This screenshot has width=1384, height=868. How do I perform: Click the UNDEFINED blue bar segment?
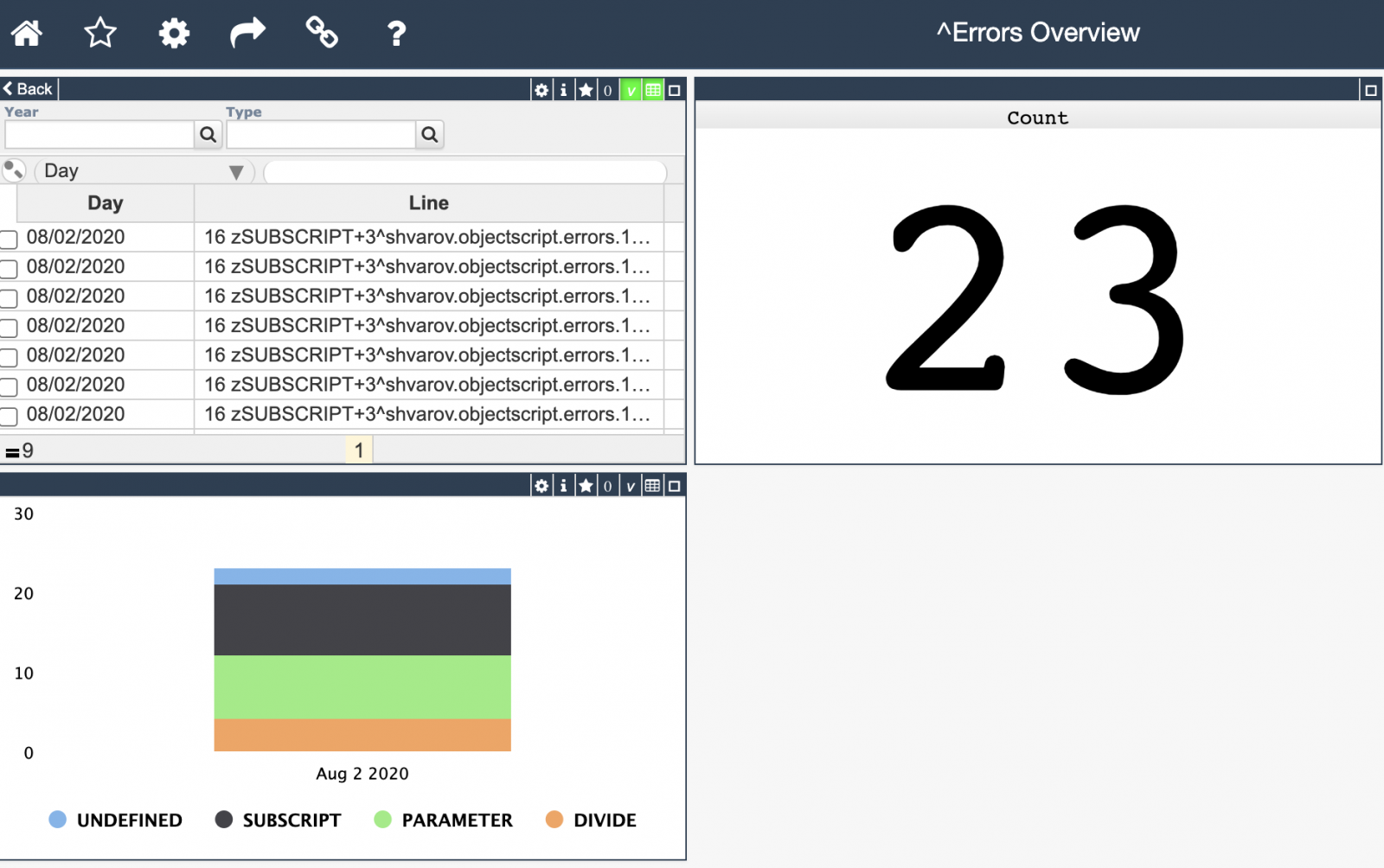click(362, 576)
